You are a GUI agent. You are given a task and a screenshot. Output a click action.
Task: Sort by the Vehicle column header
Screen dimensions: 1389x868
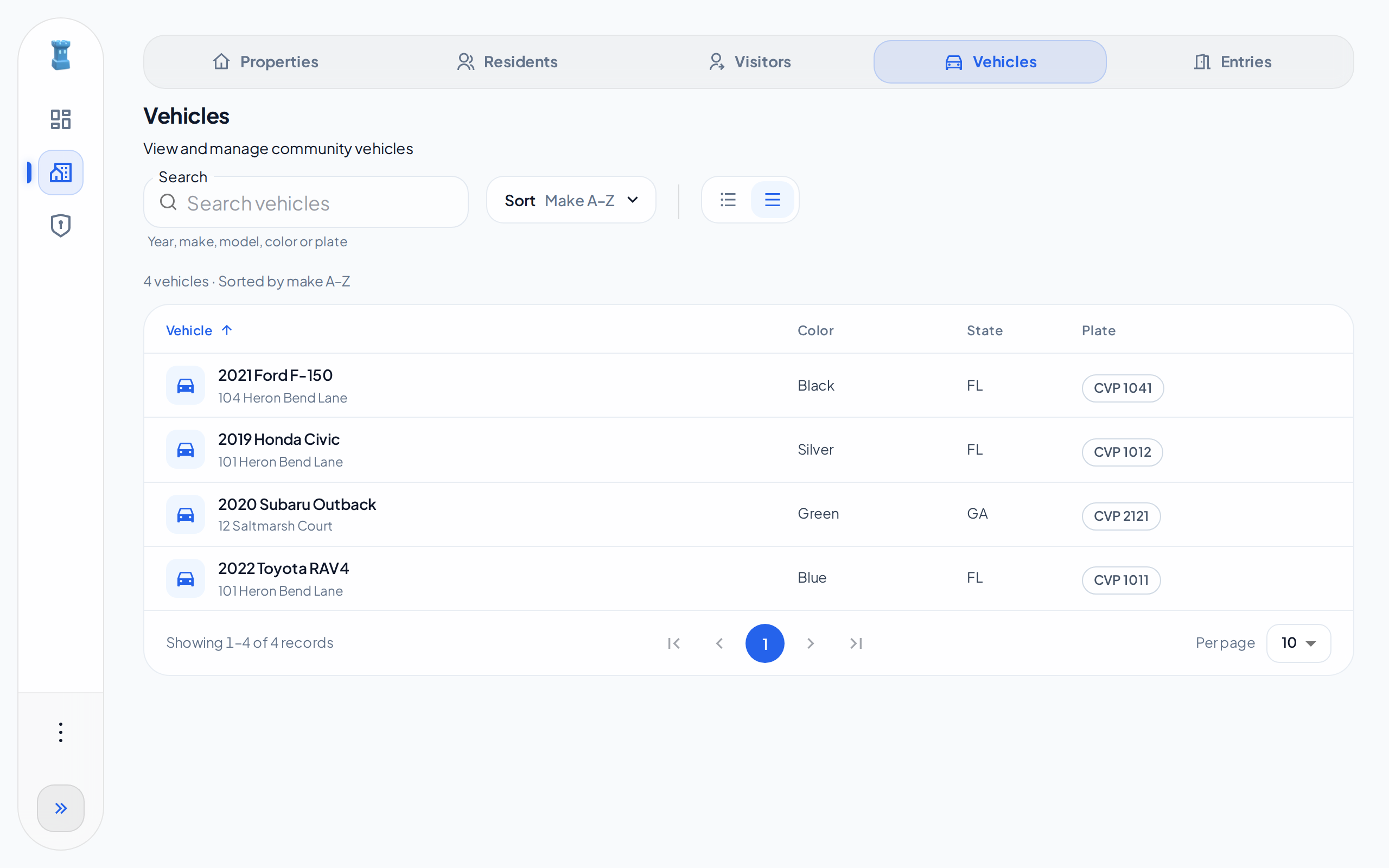(x=199, y=331)
